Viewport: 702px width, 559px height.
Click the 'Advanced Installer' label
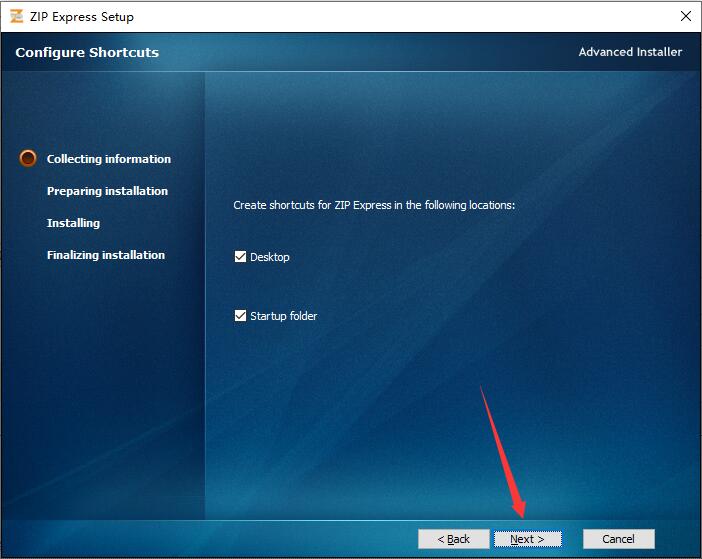pos(630,52)
